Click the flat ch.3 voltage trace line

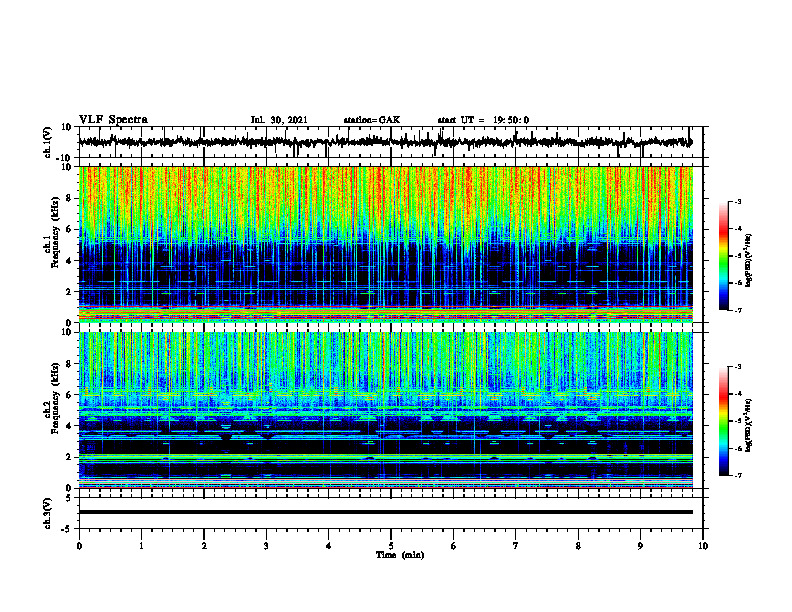(x=385, y=512)
